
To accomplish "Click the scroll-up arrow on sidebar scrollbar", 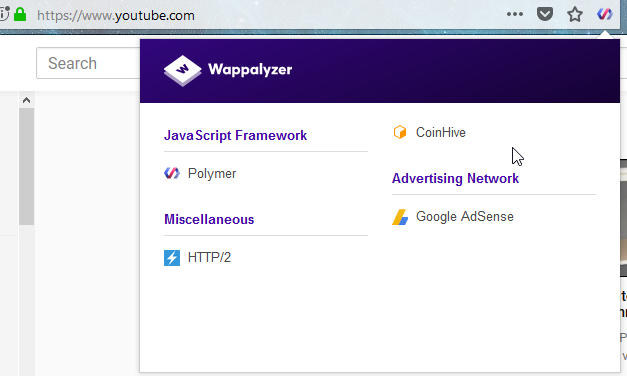I will 26,100.
